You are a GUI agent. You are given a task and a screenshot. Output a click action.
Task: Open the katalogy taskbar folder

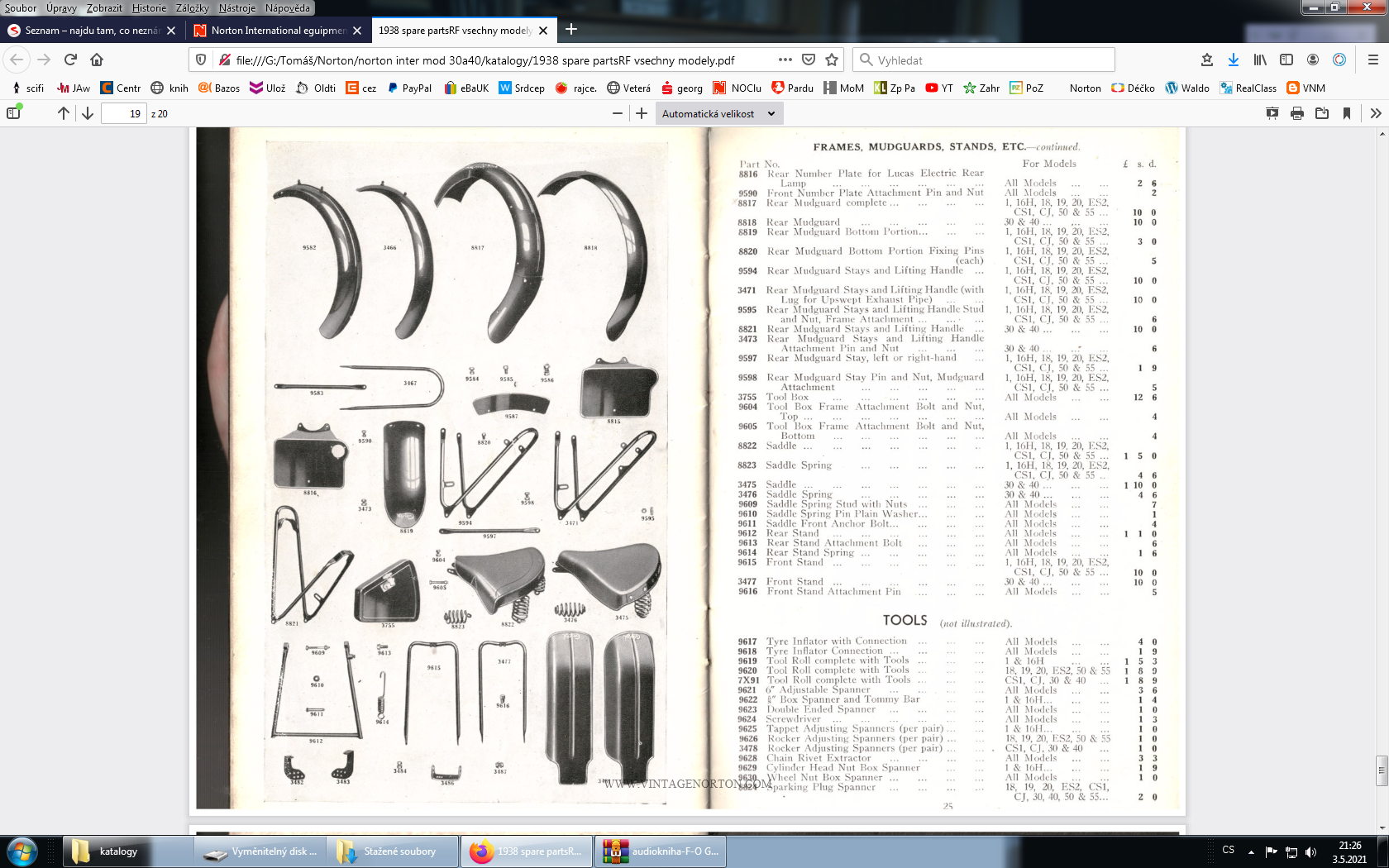pos(127,851)
